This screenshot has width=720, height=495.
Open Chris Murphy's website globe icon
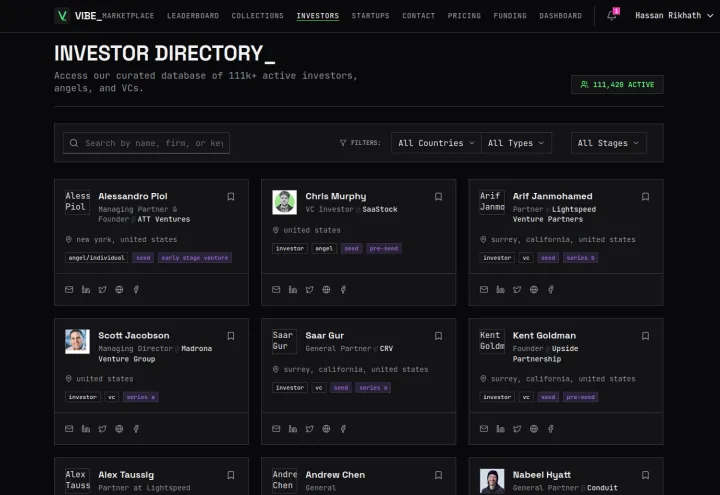pyautogui.click(x=326, y=289)
